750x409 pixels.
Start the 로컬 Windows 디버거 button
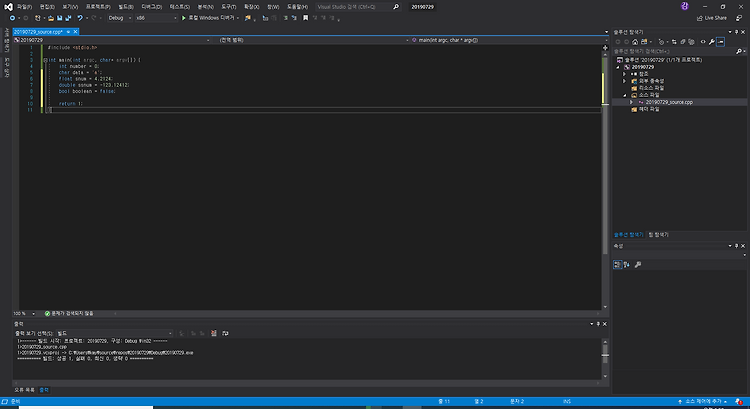pyautogui.click(x=208, y=18)
